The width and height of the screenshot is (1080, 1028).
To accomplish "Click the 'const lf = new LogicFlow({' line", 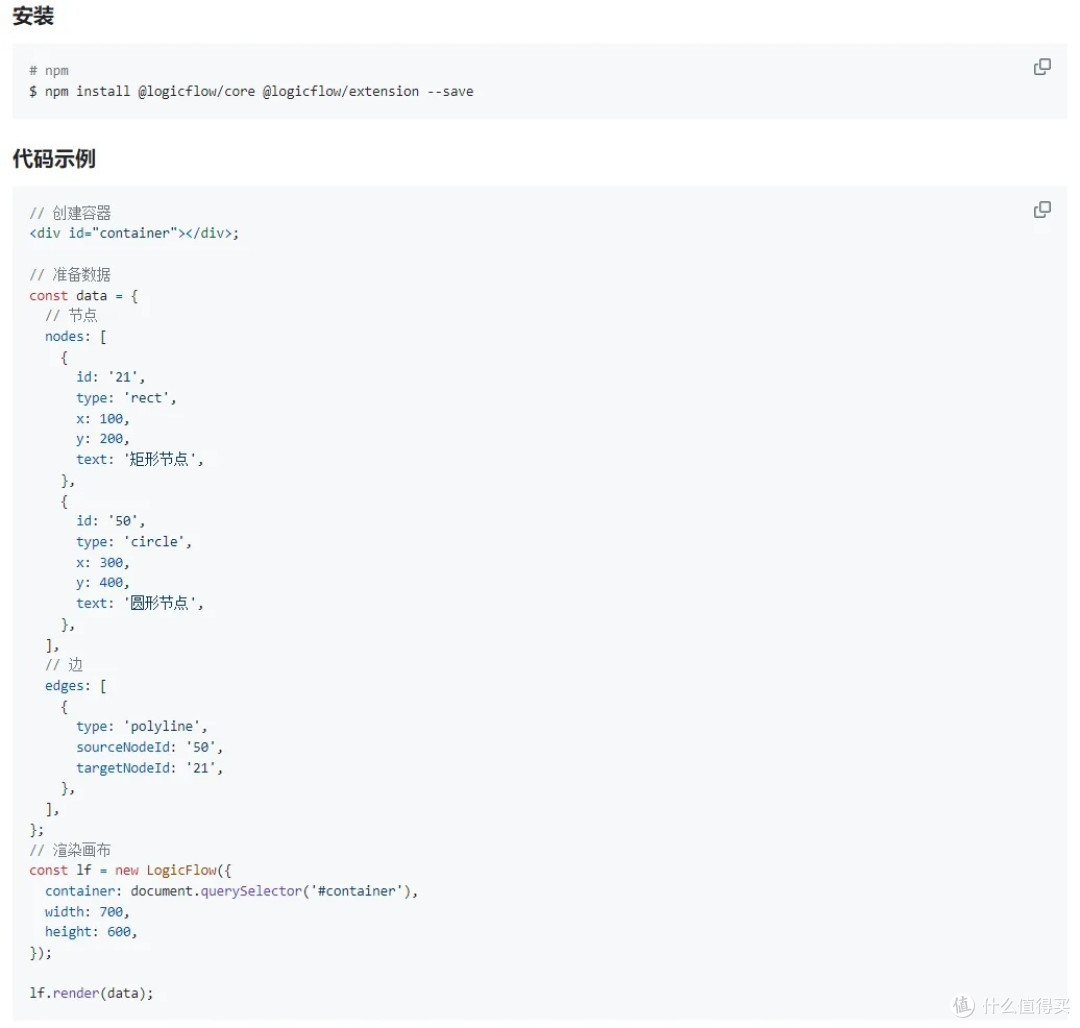I will tap(131, 870).
